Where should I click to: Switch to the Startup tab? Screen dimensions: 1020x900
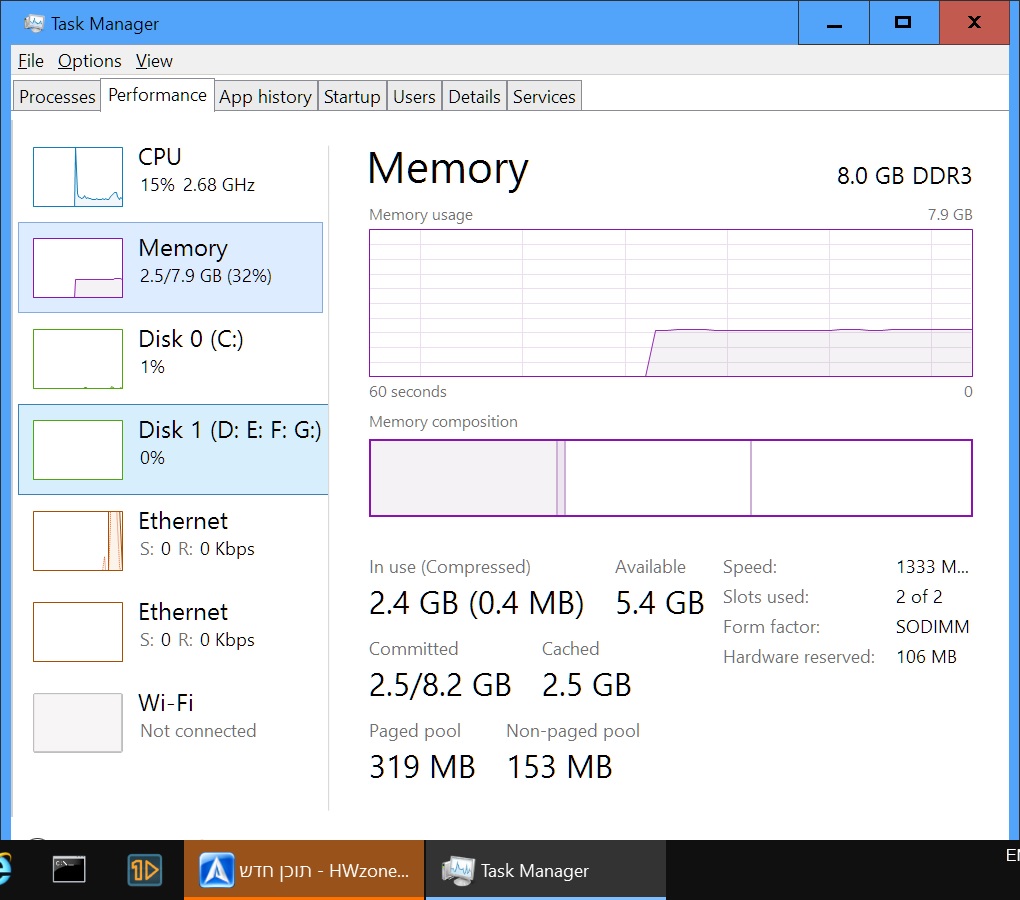click(x=352, y=96)
